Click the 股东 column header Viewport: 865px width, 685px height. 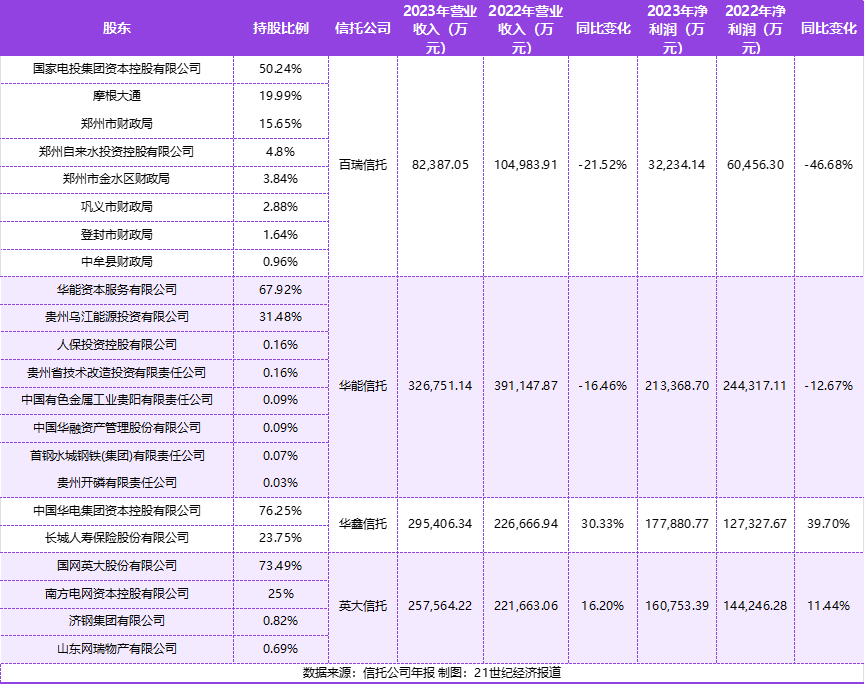116,28
